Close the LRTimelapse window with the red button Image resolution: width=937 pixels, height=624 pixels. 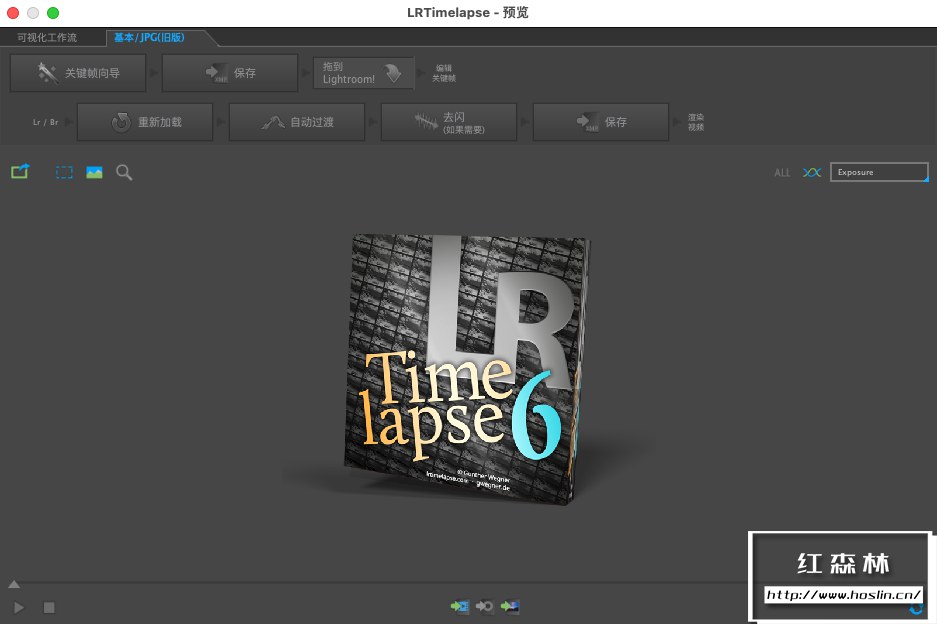(x=13, y=13)
